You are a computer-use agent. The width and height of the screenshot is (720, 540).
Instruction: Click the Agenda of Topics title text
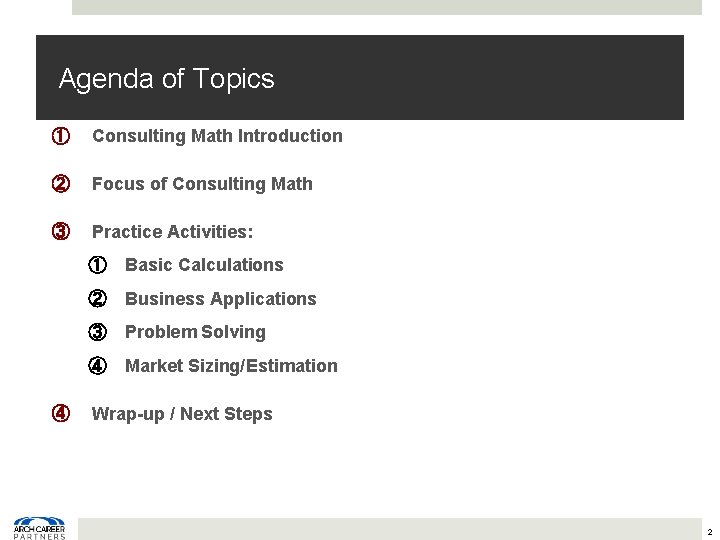166,79
